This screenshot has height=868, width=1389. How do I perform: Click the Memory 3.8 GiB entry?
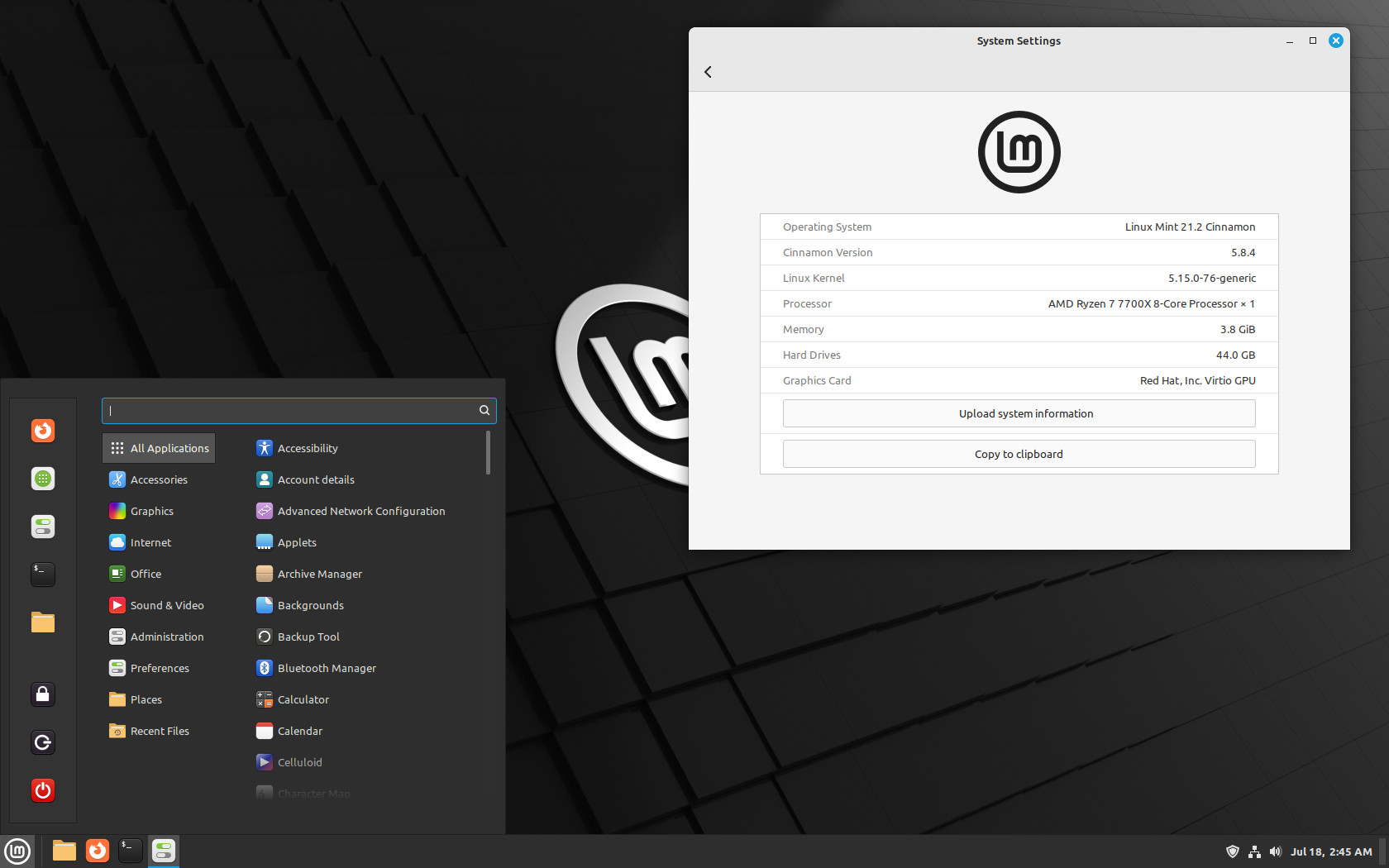tap(1019, 329)
